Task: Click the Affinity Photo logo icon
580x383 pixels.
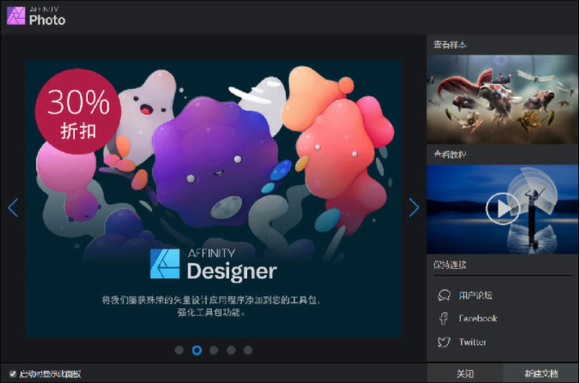Action: point(16,16)
